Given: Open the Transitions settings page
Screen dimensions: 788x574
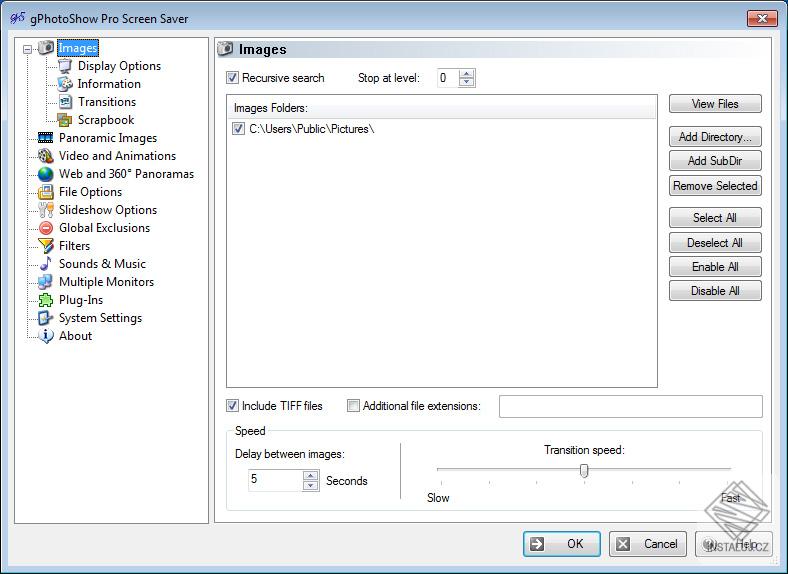Looking at the screenshot, I should pyautogui.click(x=107, y=102).
